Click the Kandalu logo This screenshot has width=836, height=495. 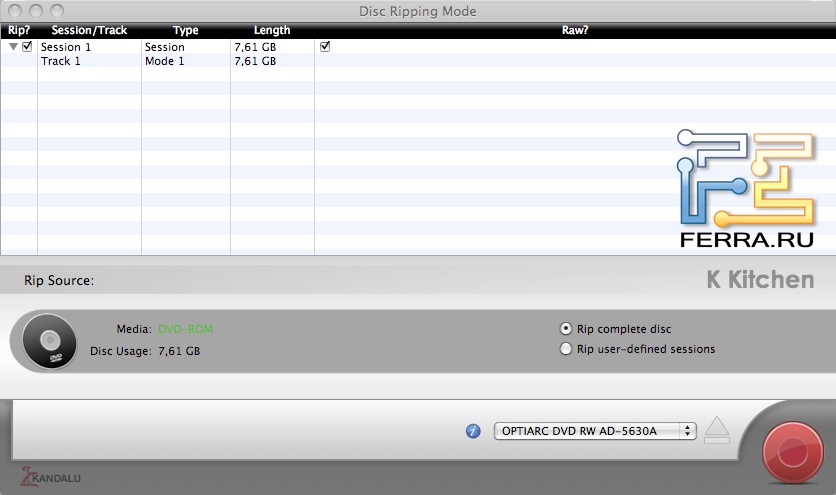[51, 476]
